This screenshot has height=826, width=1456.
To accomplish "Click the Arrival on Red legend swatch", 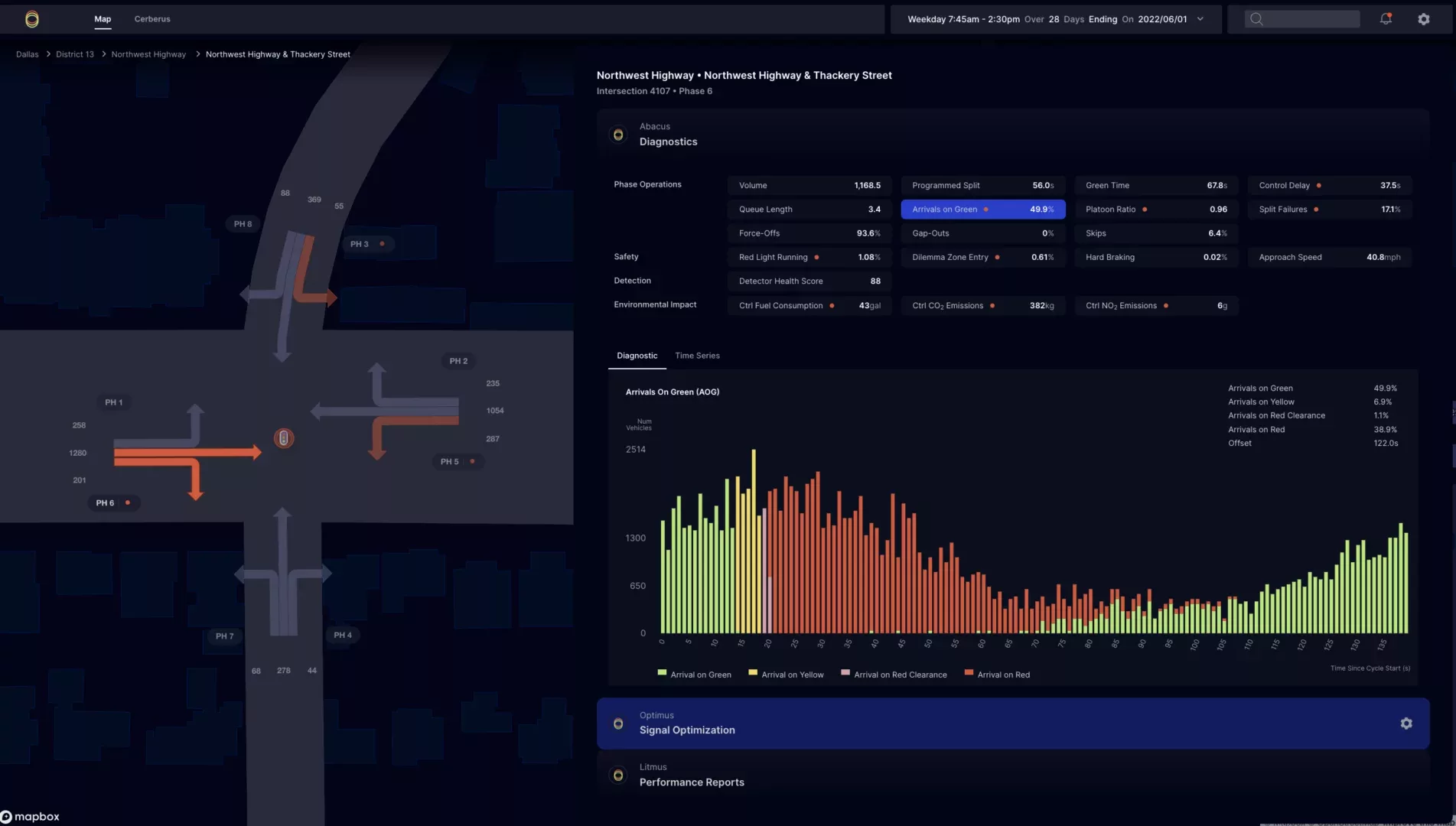I will [969, 673].
